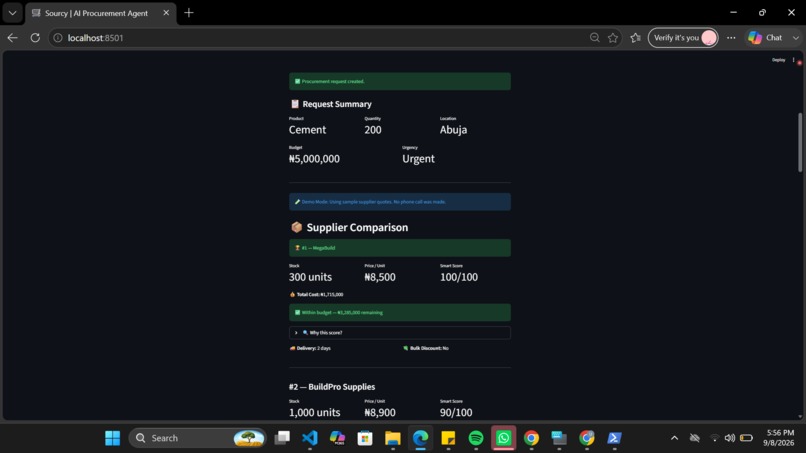Open Spotify from the taskbar

[x=476, y=438]
